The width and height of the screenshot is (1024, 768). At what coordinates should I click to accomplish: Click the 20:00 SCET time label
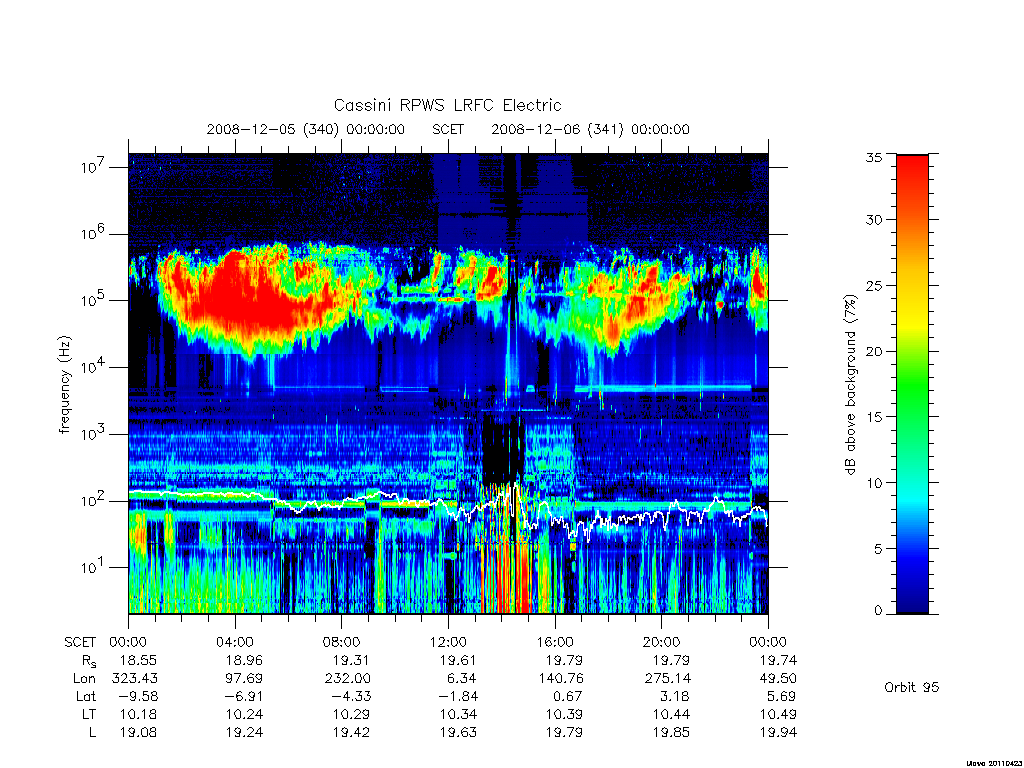pos(661,642)
